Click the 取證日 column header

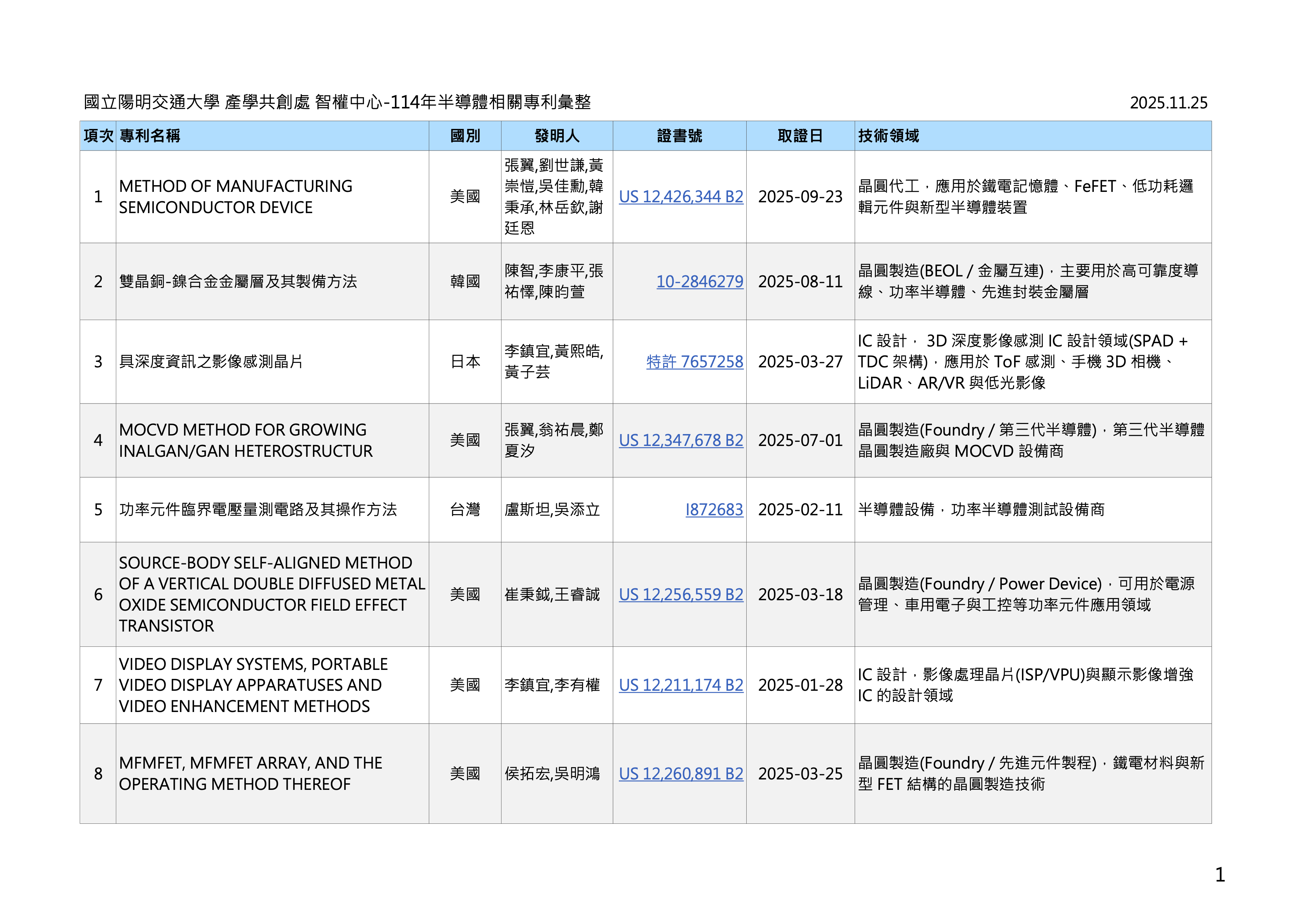point(800,136)
